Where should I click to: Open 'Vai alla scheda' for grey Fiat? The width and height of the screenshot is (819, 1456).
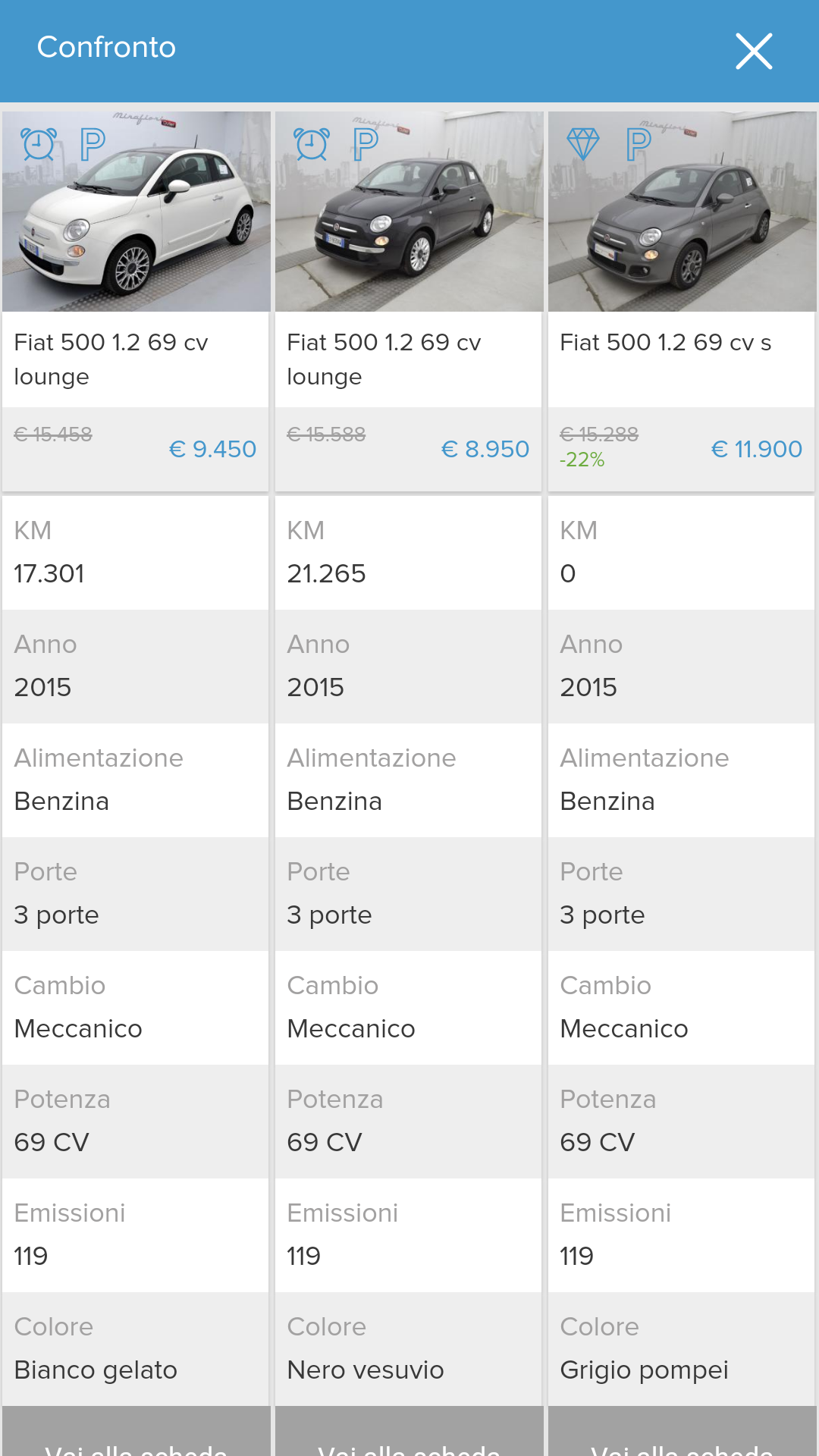pyautogui.click(x=682, y=1439)
